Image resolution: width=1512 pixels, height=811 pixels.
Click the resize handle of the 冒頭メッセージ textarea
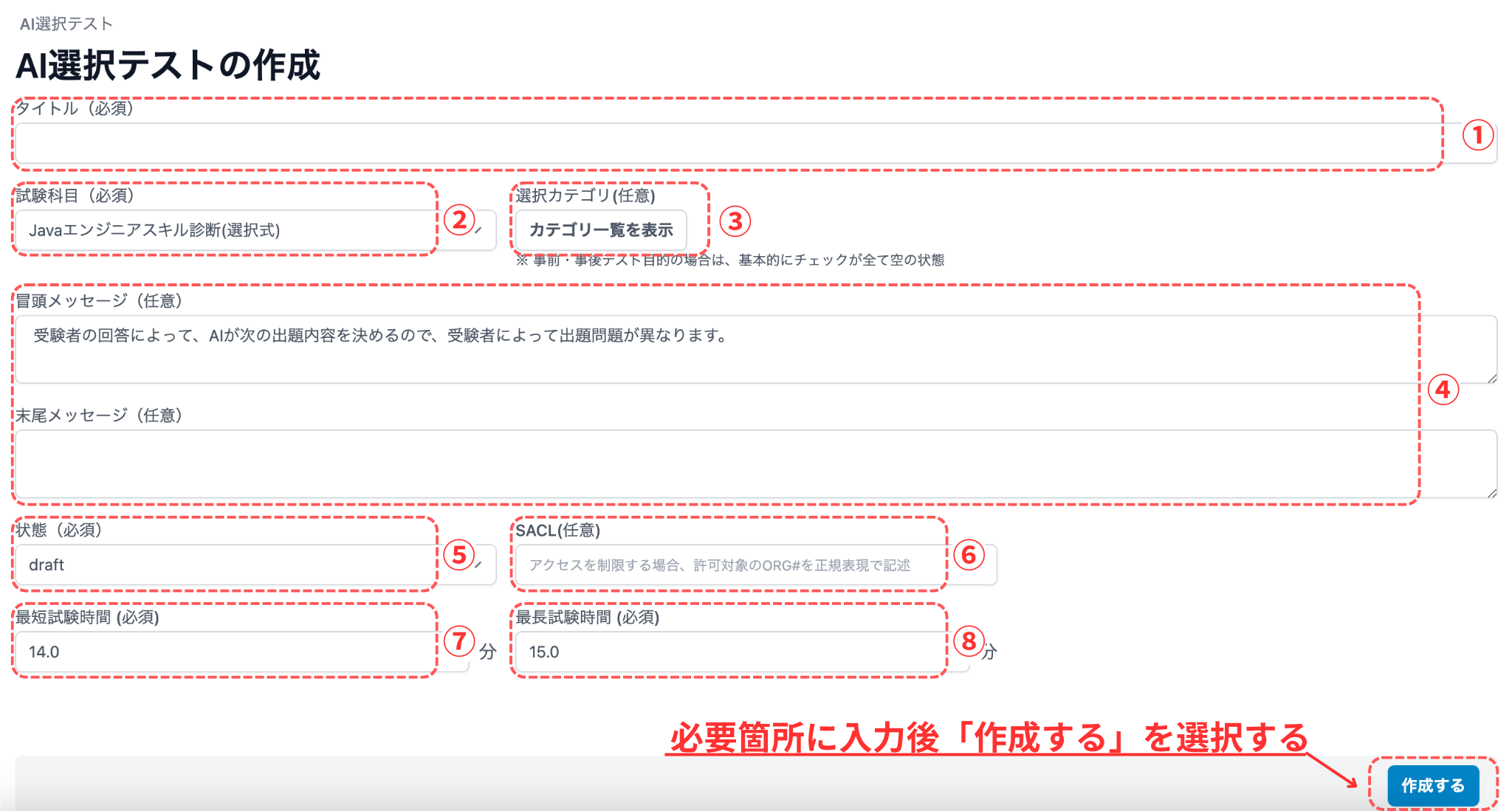pyautogui.click(x=1493, y=379)
